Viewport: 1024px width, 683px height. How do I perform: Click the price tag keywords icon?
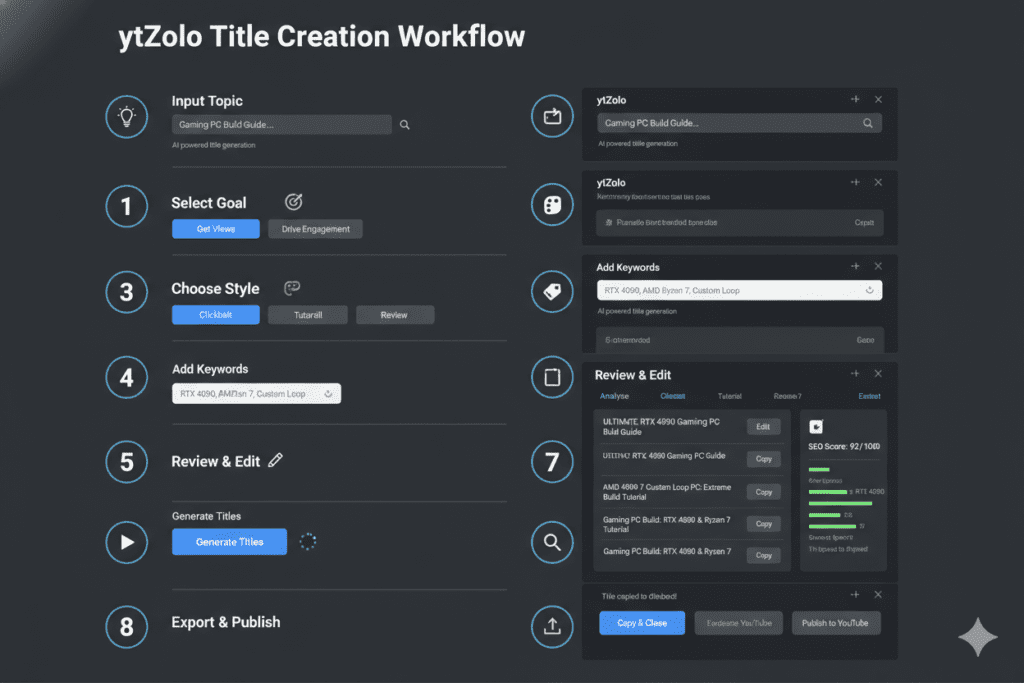click(x=551, y=291)
